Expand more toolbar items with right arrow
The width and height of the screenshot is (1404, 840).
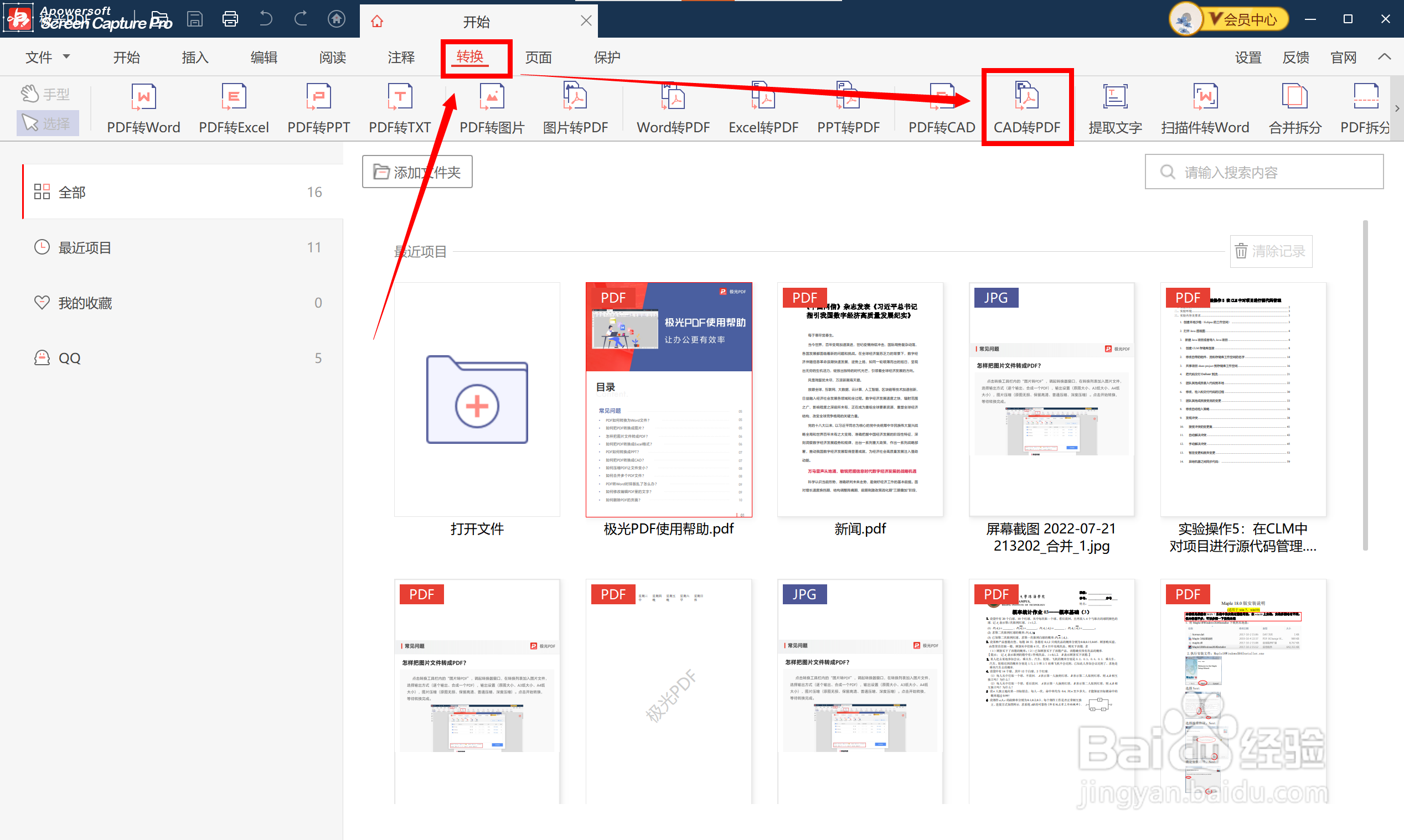1397,108
